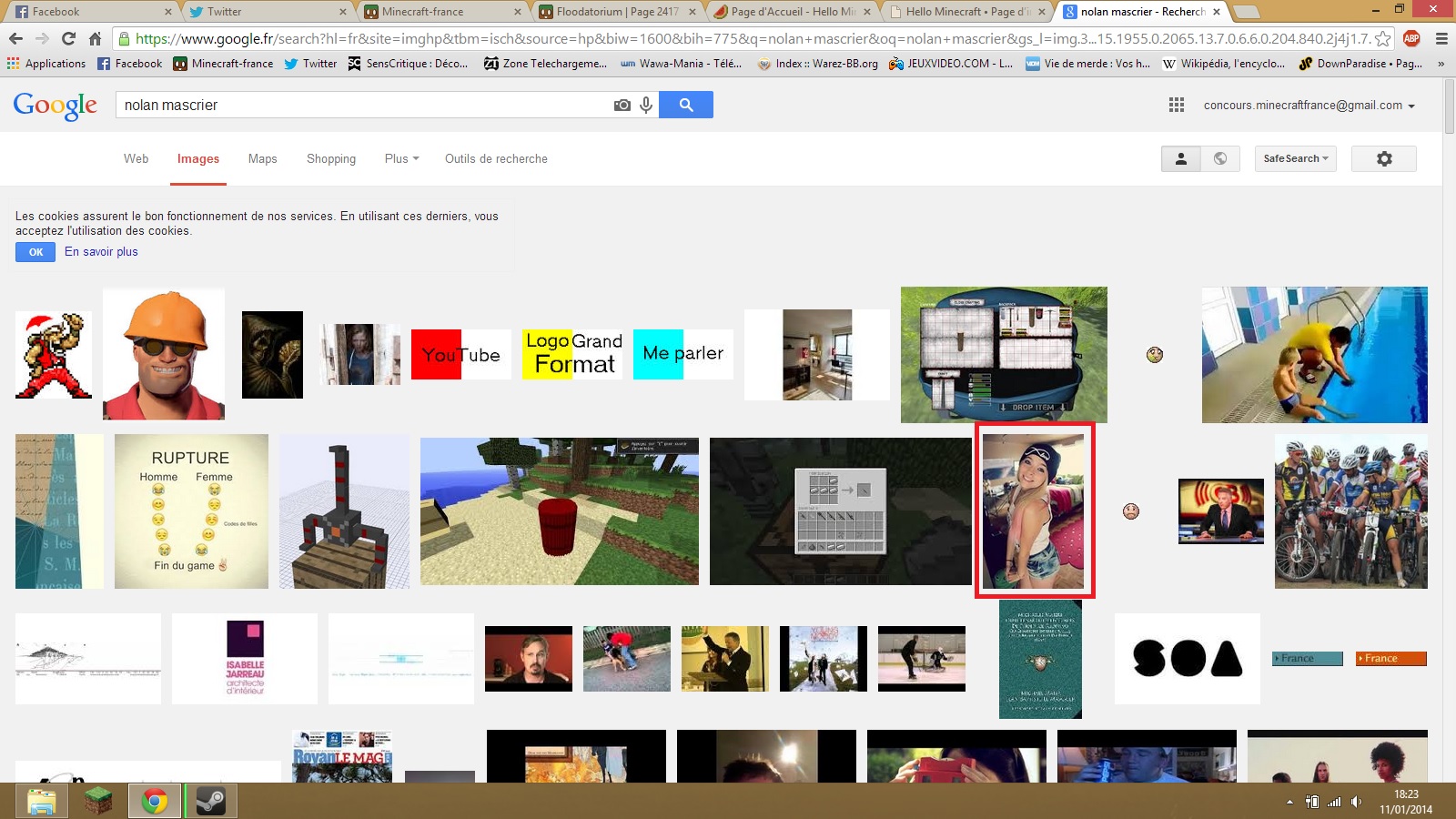
Task: Click the search by image camera icon
Action: click(x=622, y=106)
